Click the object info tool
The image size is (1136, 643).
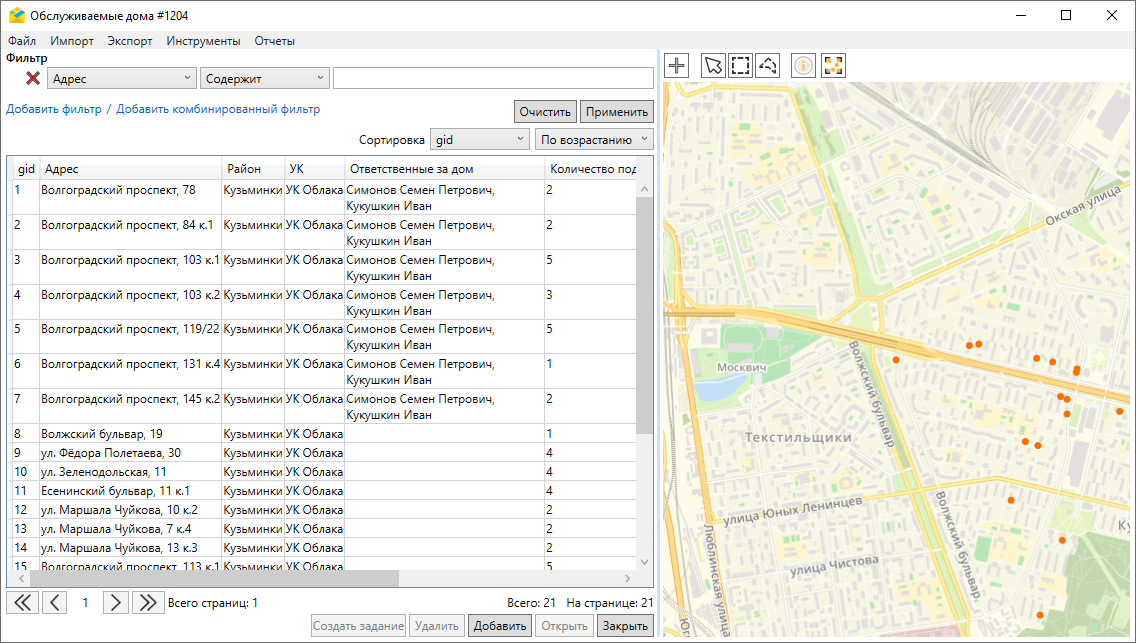click(x=803, y=66)
